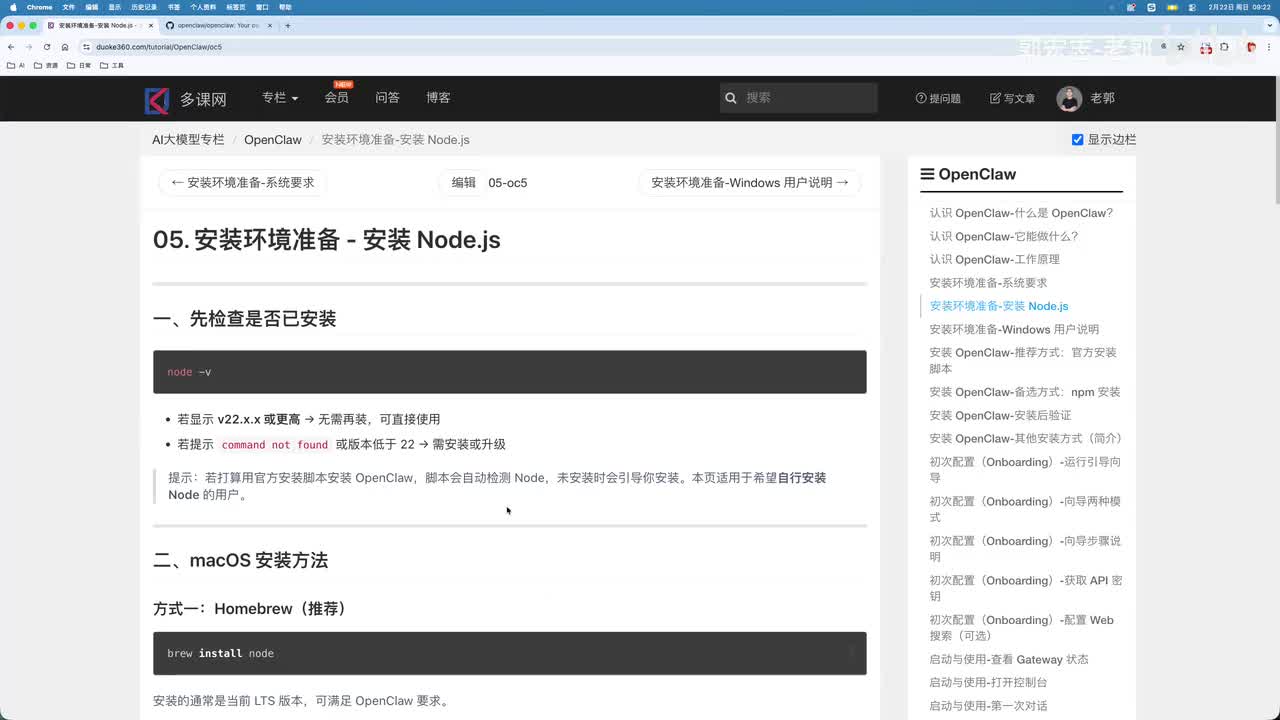Open sidebar item 其他安装方式(简介)
The width and height of the screenshot is (1280, 720).
pyautogui.click(x=1026, y=438)
